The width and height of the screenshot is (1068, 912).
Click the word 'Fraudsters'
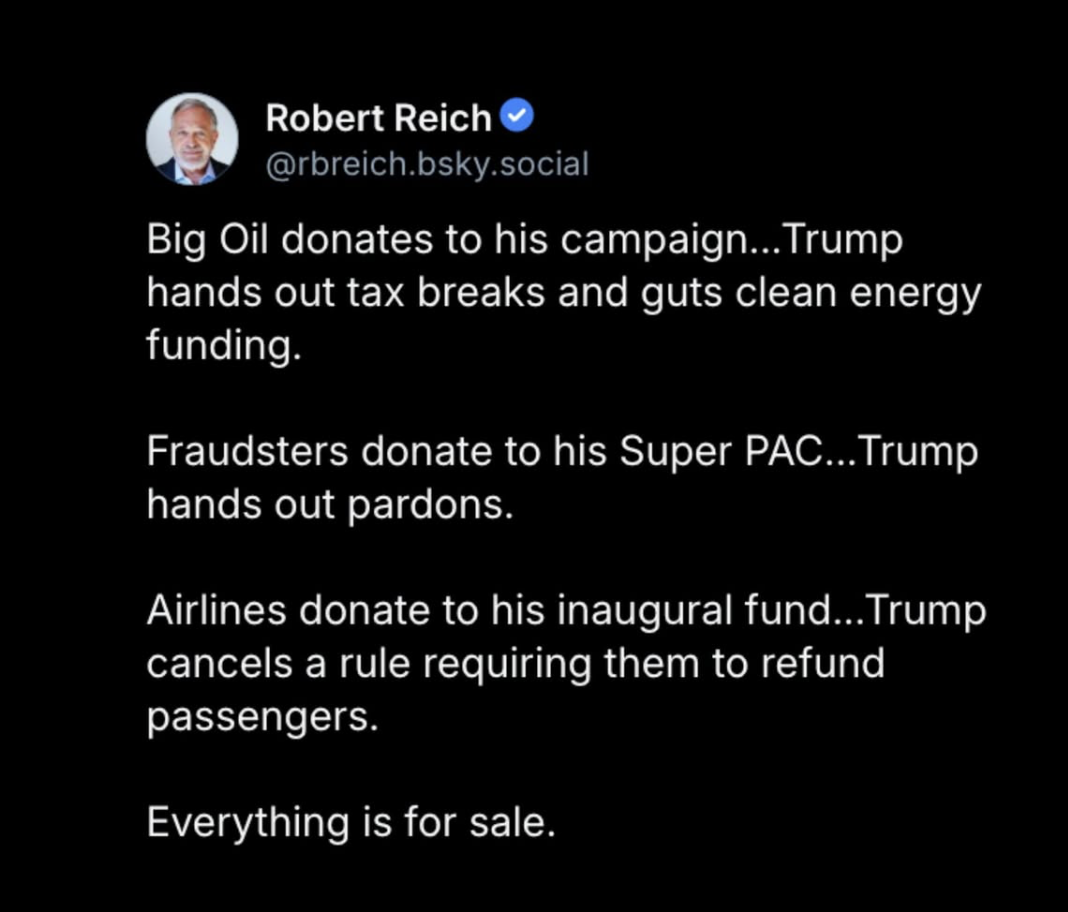tap(247, 452)
